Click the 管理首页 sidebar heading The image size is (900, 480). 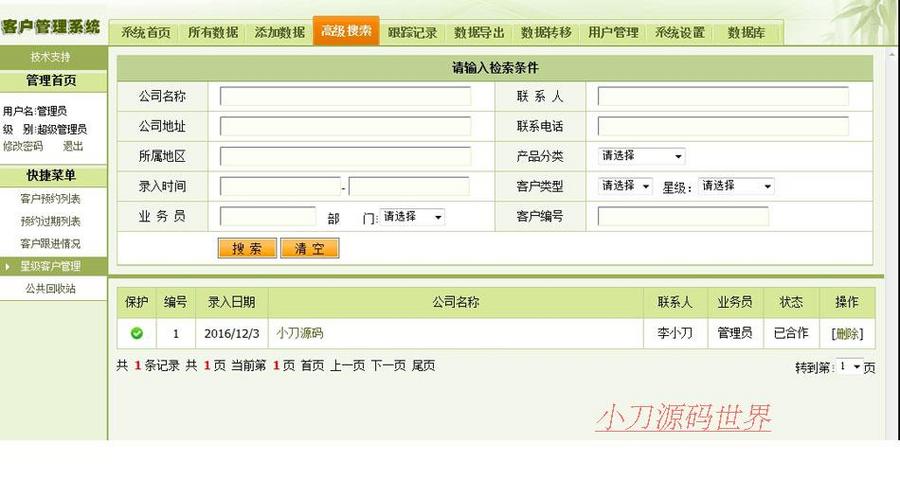(51, 81)
